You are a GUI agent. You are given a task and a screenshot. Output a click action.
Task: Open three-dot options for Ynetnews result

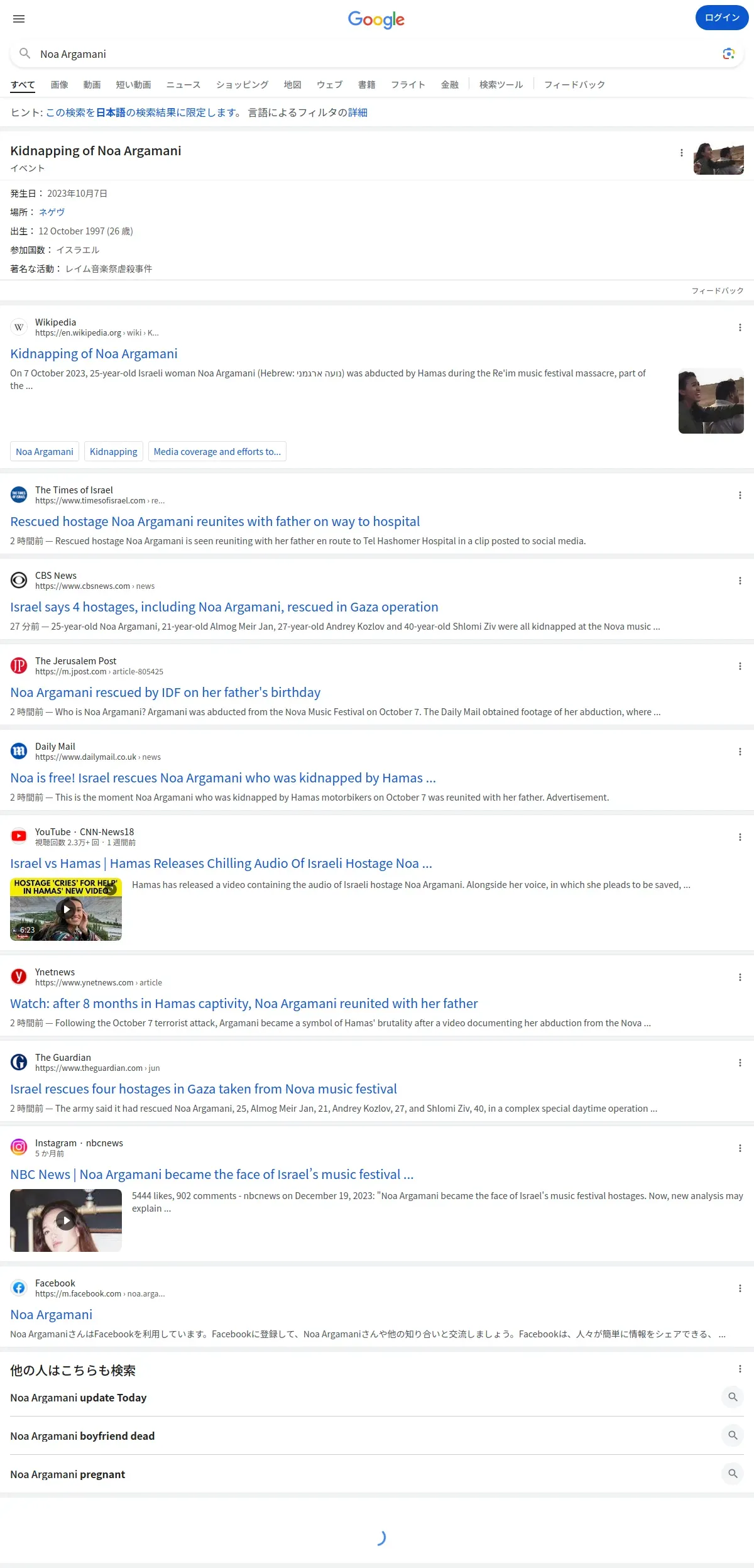[x=740, y=977]
